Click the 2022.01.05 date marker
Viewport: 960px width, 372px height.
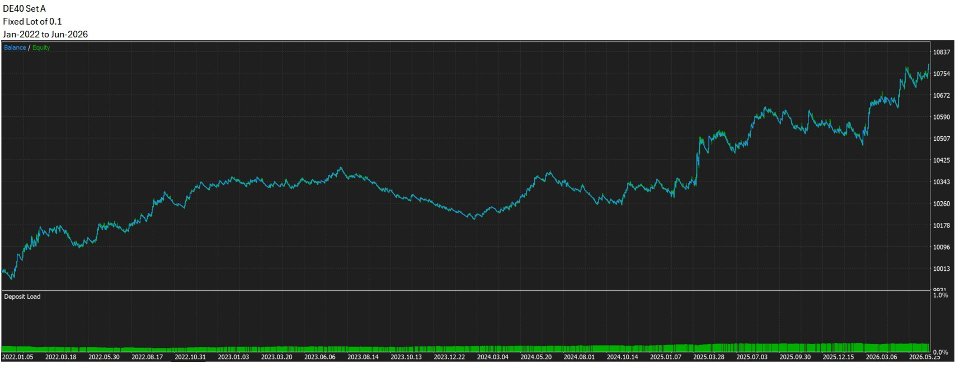18,356
